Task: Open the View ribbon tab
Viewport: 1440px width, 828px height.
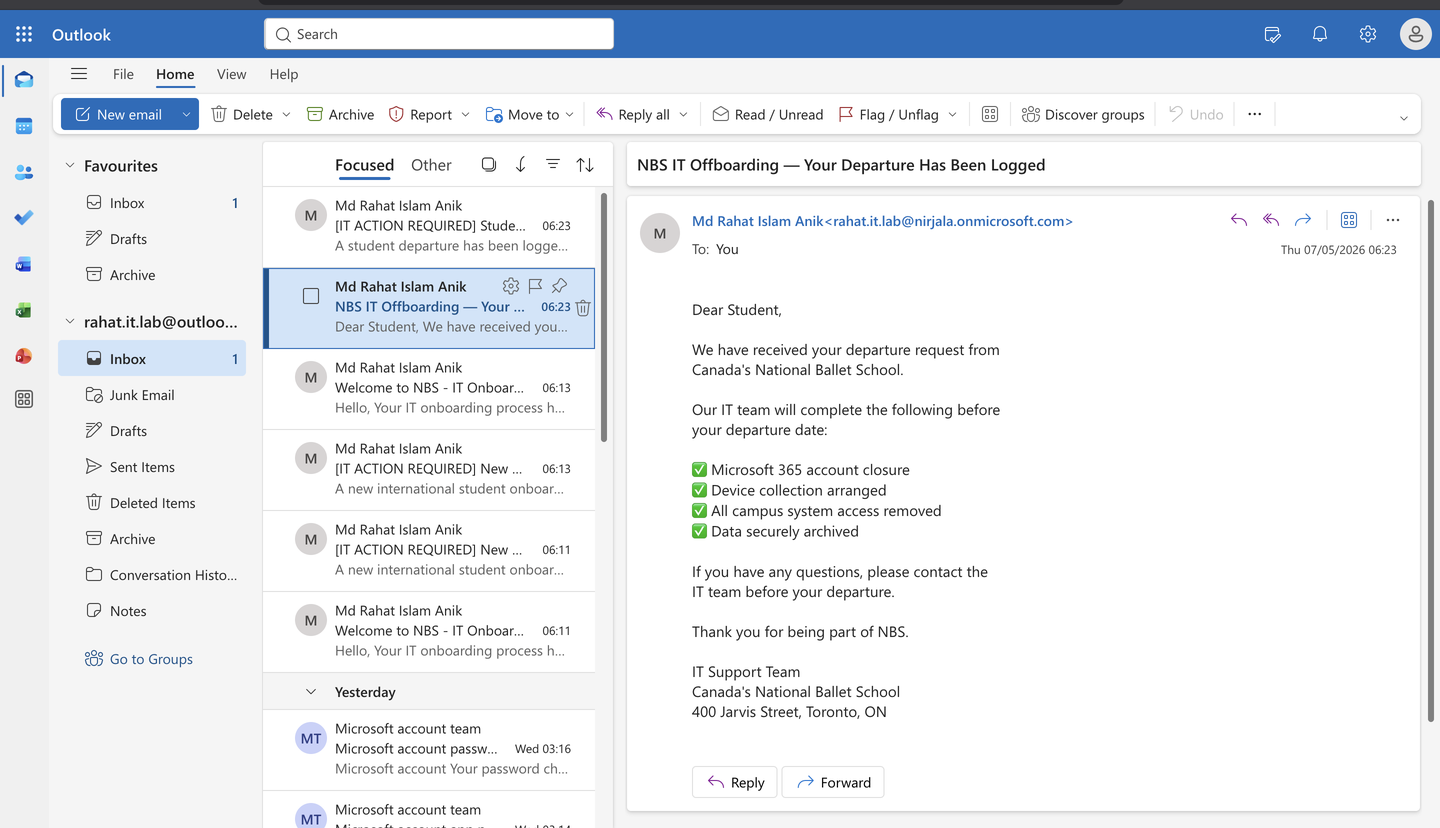Action: (231, 74)
